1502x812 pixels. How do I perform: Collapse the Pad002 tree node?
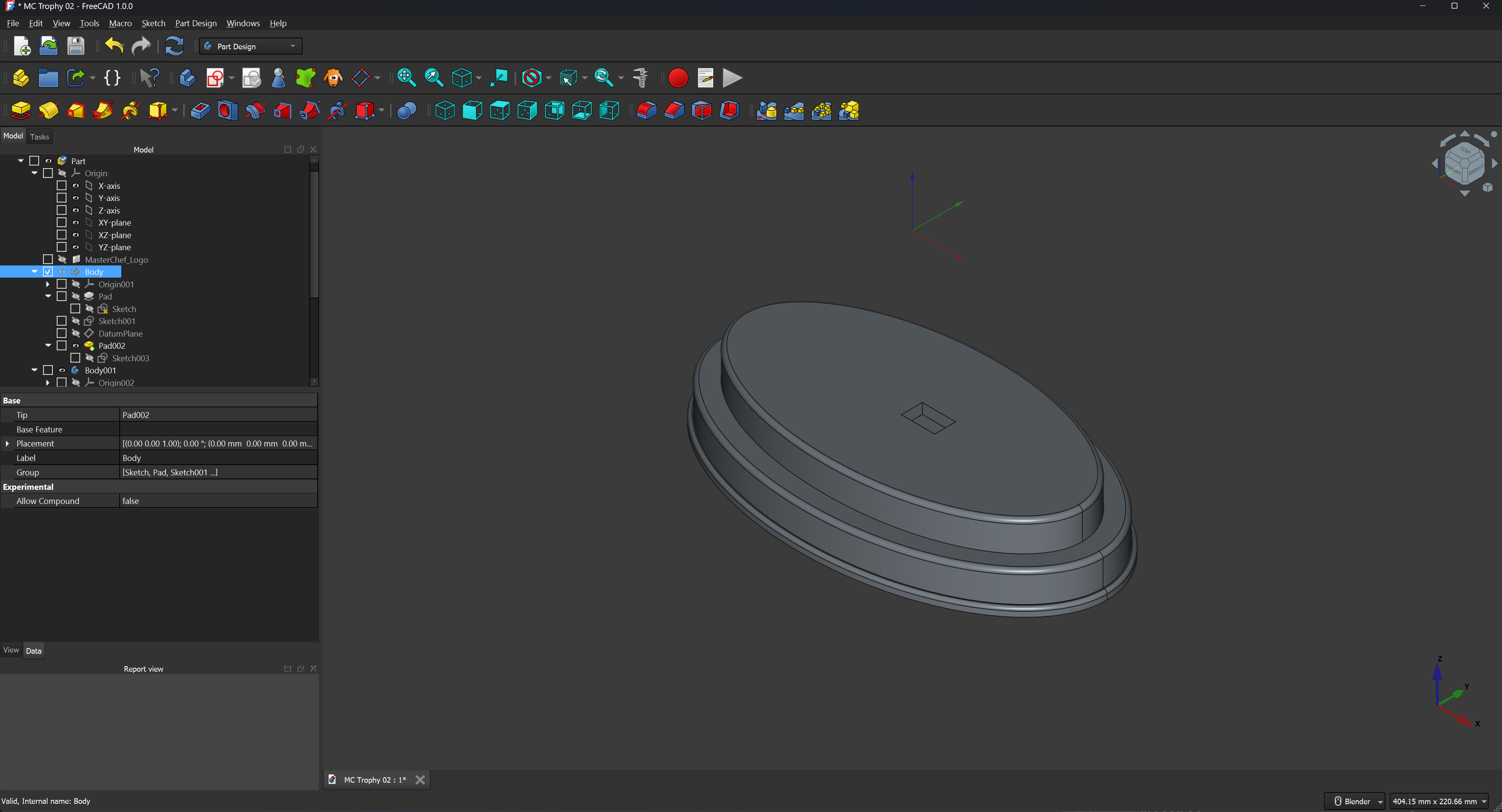(x=48, y=346)
